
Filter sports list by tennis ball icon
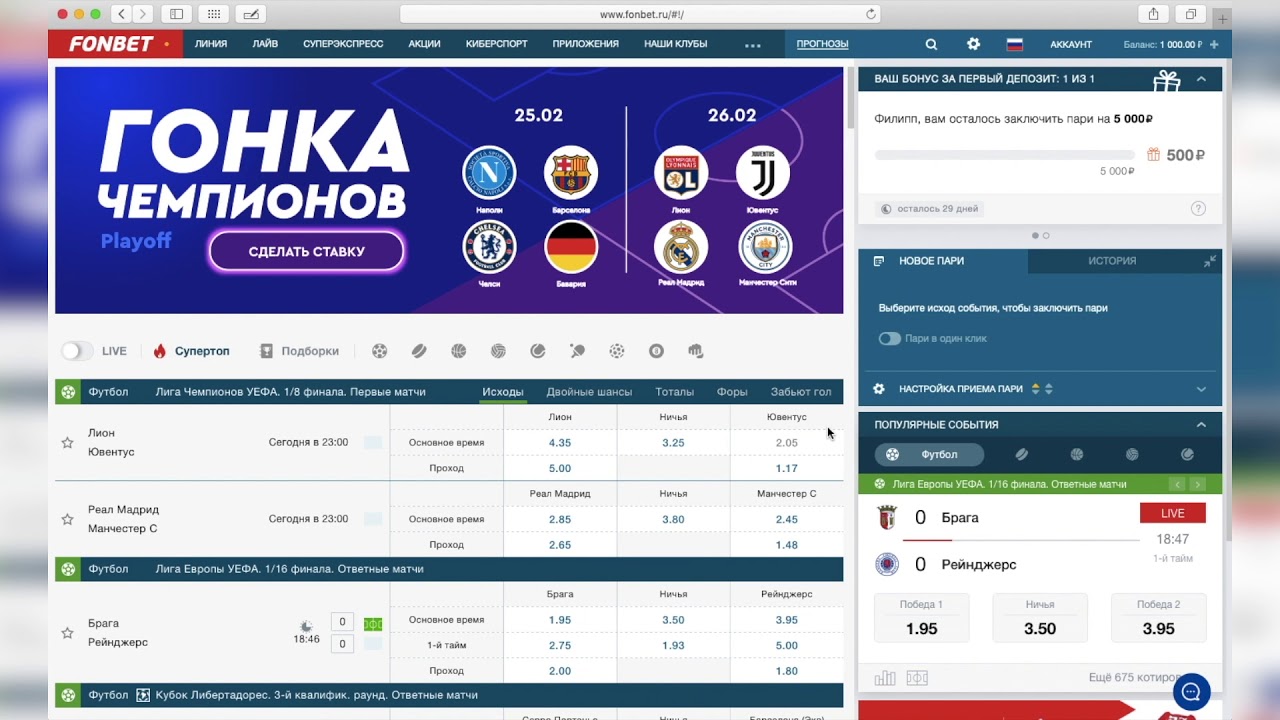click(538, 351)
